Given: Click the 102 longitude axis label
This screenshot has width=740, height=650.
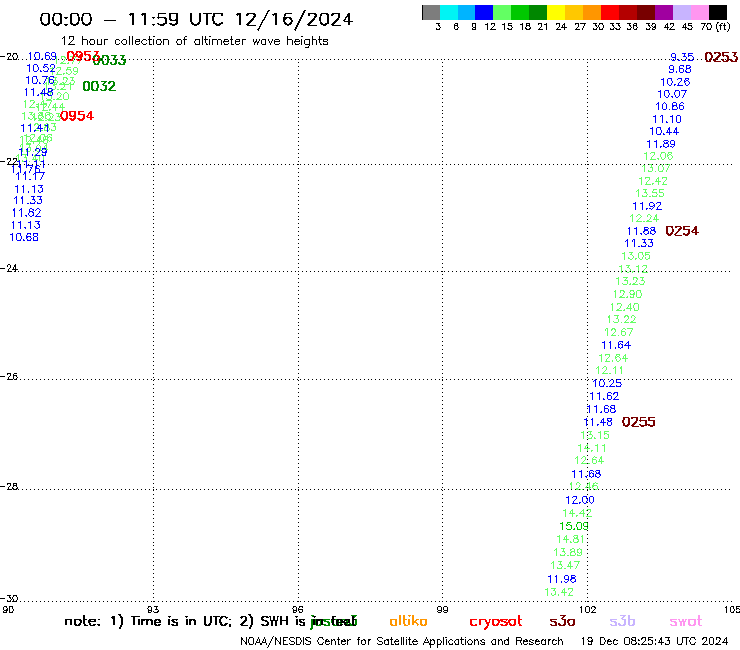Looking at the screenshot, I should pyautogui.click(x=587, y=610).
